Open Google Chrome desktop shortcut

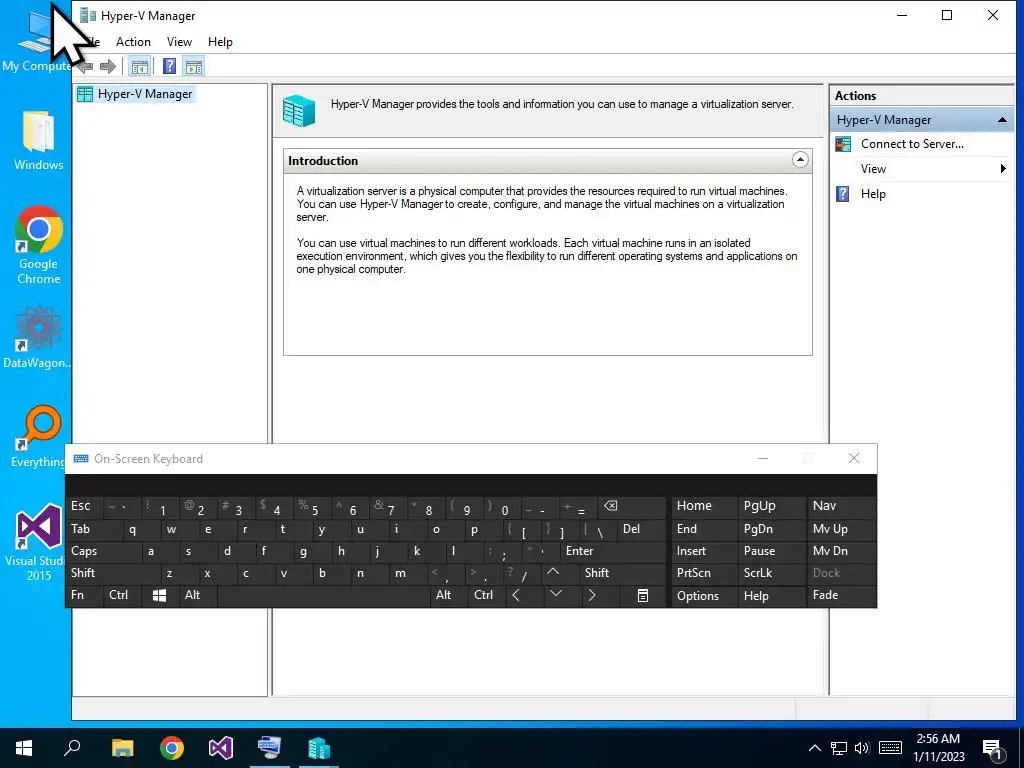39,246
